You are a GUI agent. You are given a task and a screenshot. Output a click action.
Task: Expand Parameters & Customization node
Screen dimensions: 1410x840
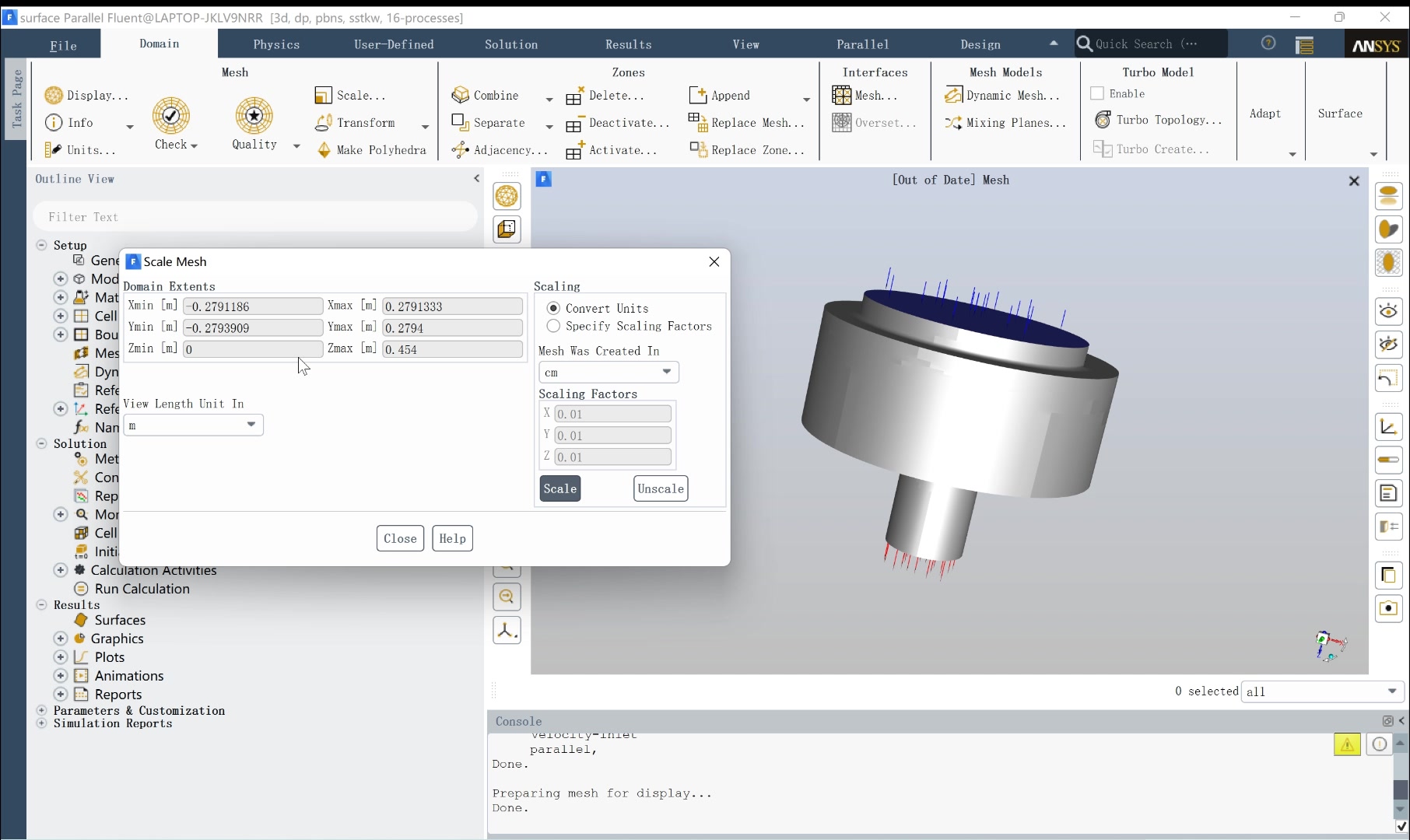pos(41,710)
